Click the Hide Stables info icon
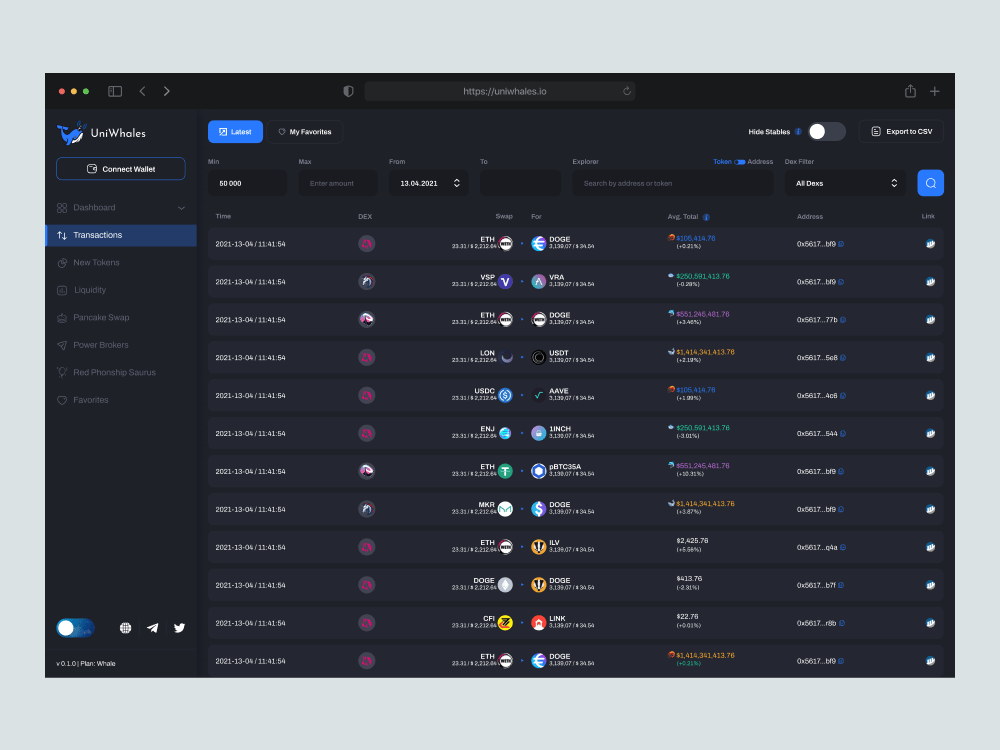This screenshot has width=1000, height=750. pos(798,132)
